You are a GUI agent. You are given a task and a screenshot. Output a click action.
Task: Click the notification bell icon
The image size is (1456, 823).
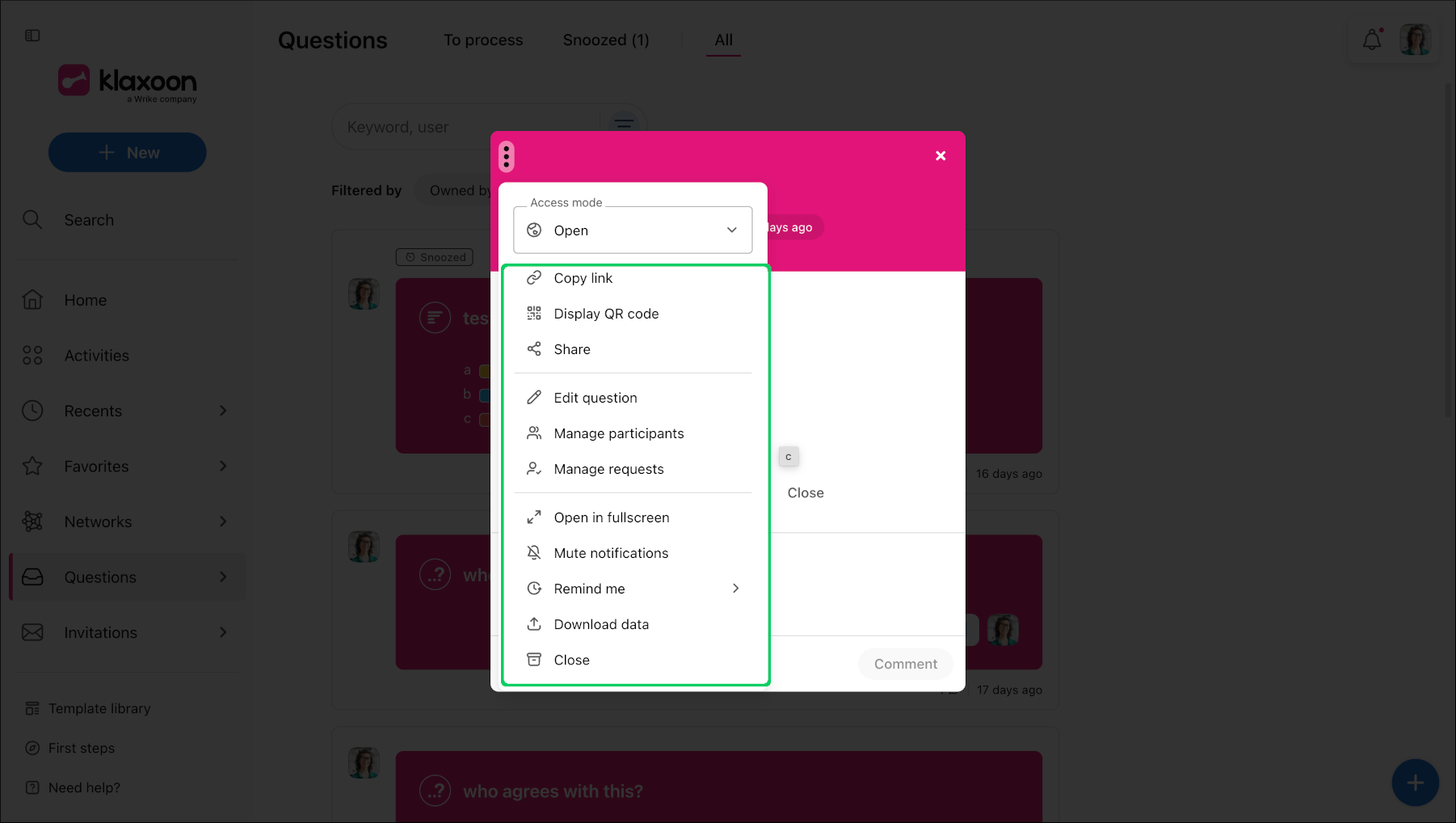[x=1372, y=40]
